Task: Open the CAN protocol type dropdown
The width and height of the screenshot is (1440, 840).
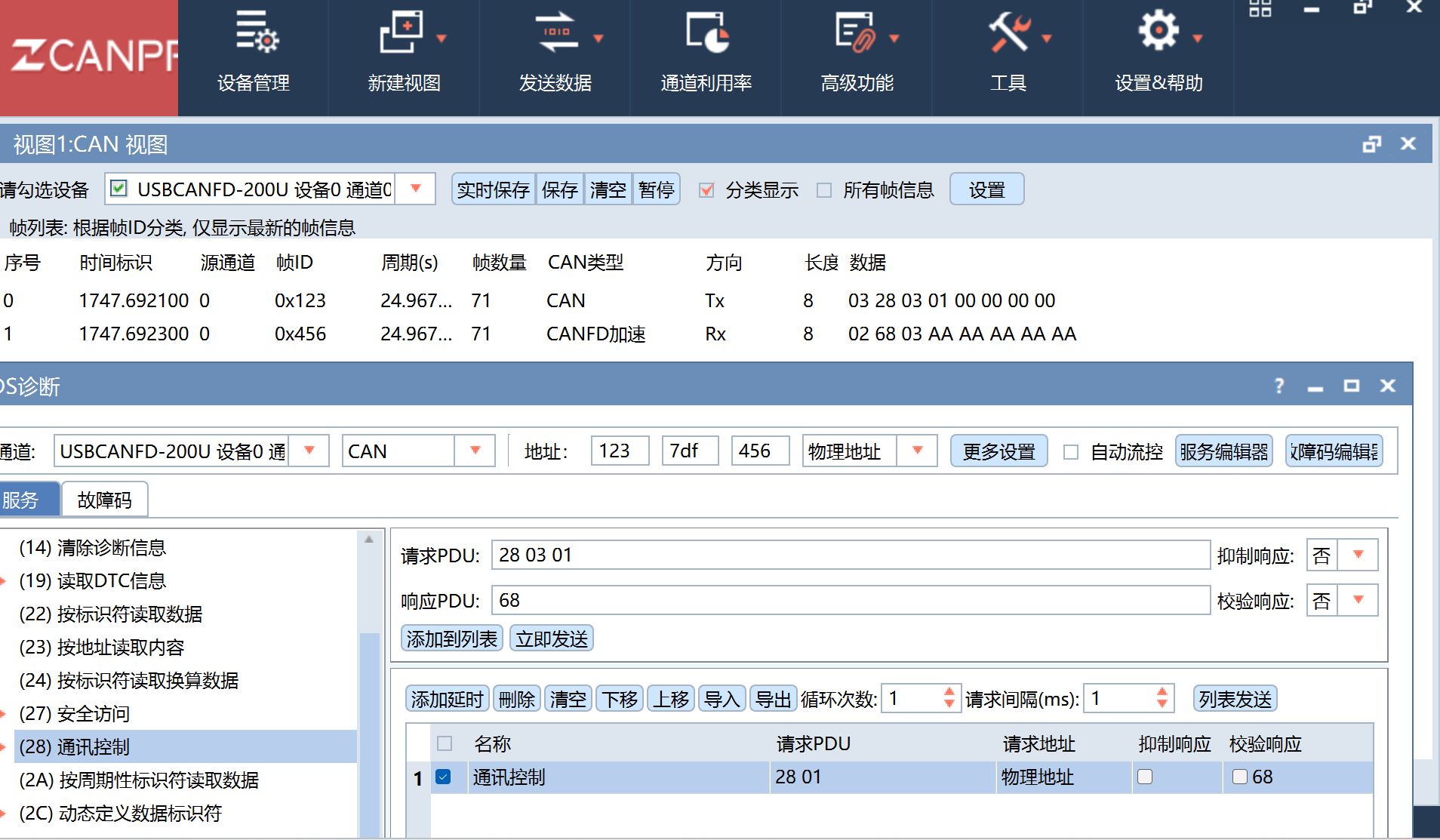Action: coord(475,451)
